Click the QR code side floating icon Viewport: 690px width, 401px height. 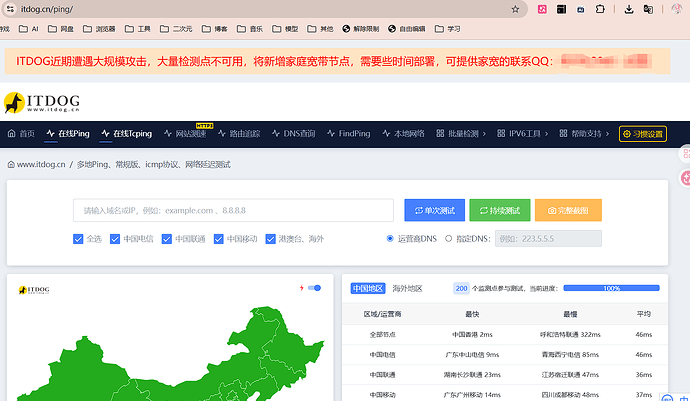[x=686, y=154]
